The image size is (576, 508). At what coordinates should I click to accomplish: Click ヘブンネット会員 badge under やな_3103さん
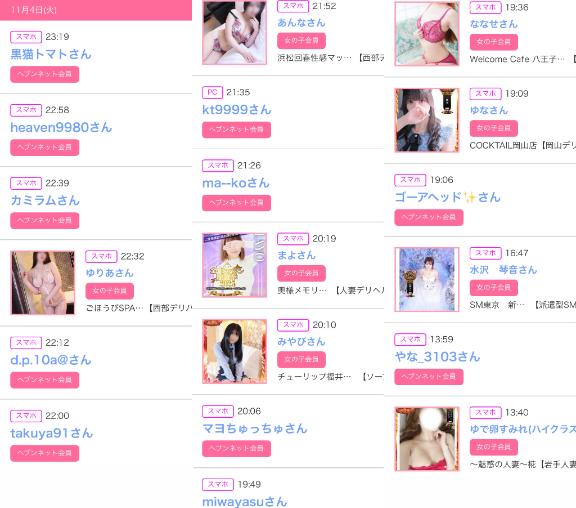click(x=429, y=377)
